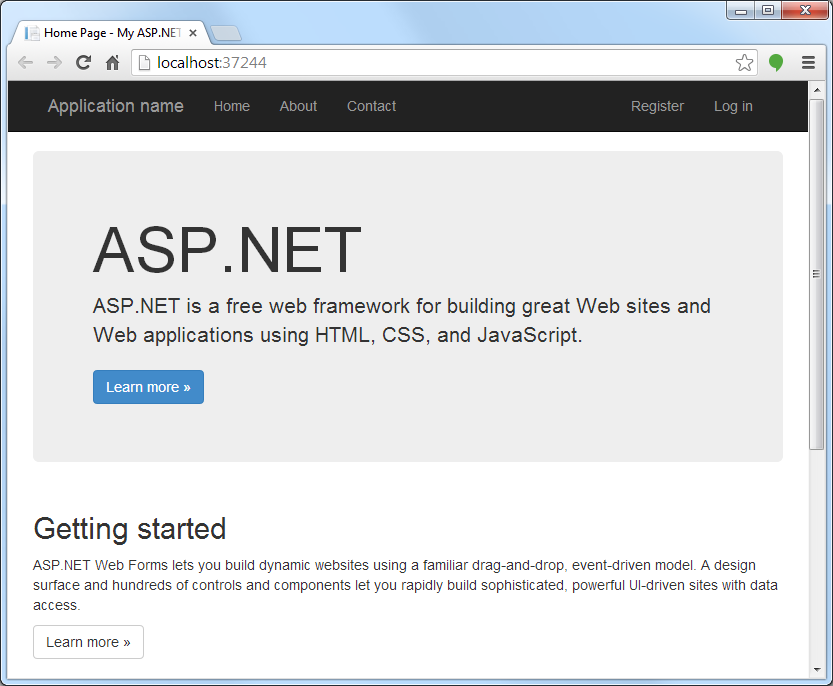Screen dimensions: 833x686
Task: Click the browser forward arrow
Action: (x=54, y=63)
